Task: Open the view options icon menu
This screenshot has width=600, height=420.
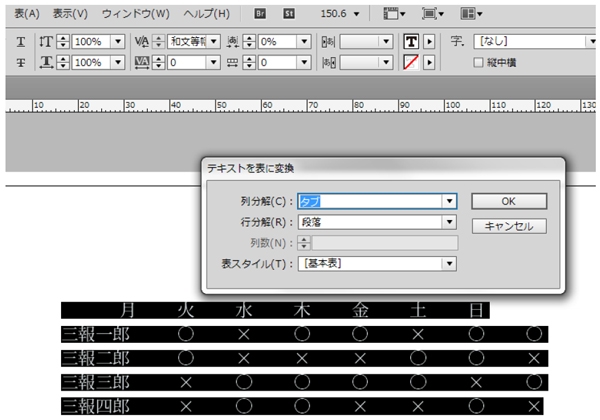Action: coord(396,15)
